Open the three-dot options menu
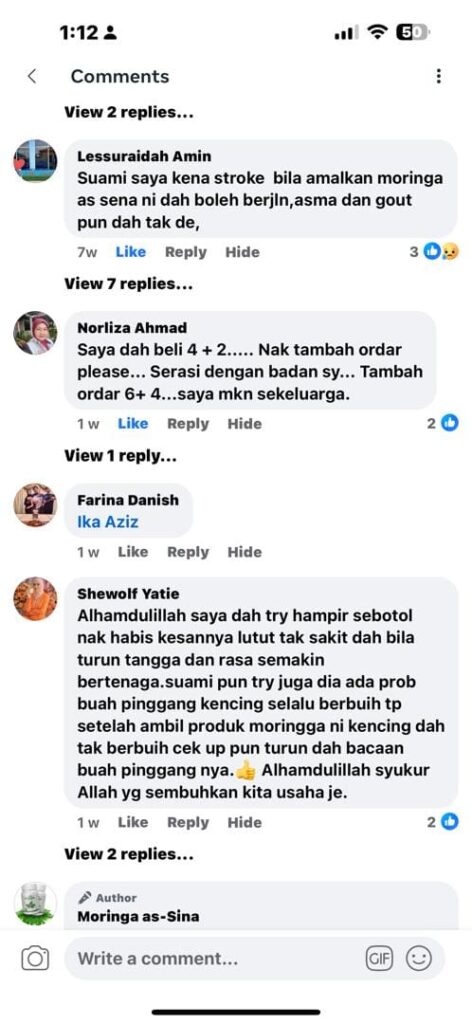472x1024 pixels. (438, 76)
